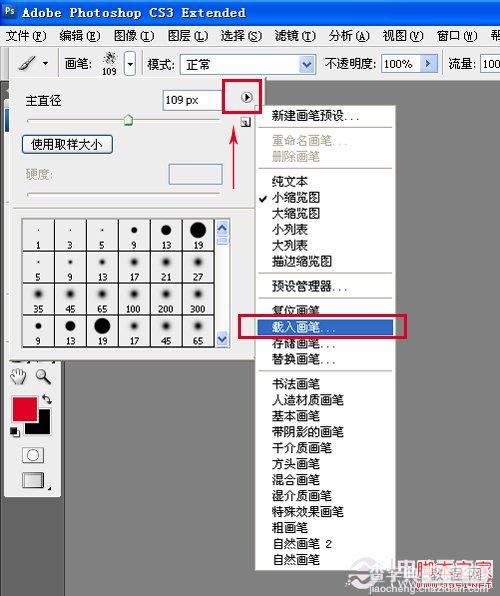This screenshot has height=596, width=500.
Task: Open the 分析(A) menu
Action: point(349,36)
